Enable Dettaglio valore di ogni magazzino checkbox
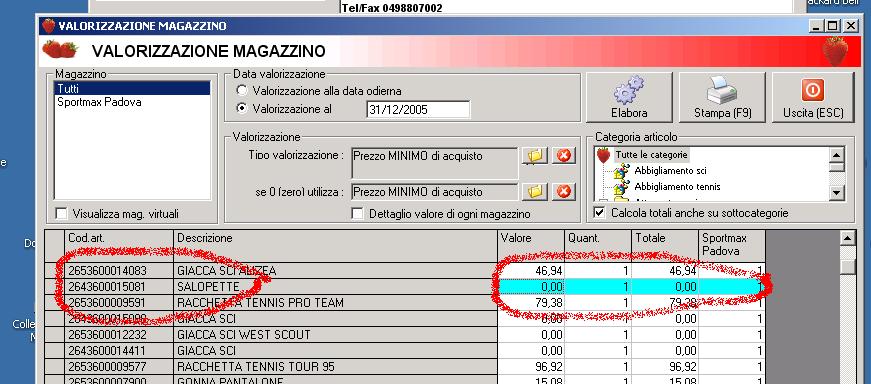The height and width of the screenshot is (384, 871). (x=358, y=213)
